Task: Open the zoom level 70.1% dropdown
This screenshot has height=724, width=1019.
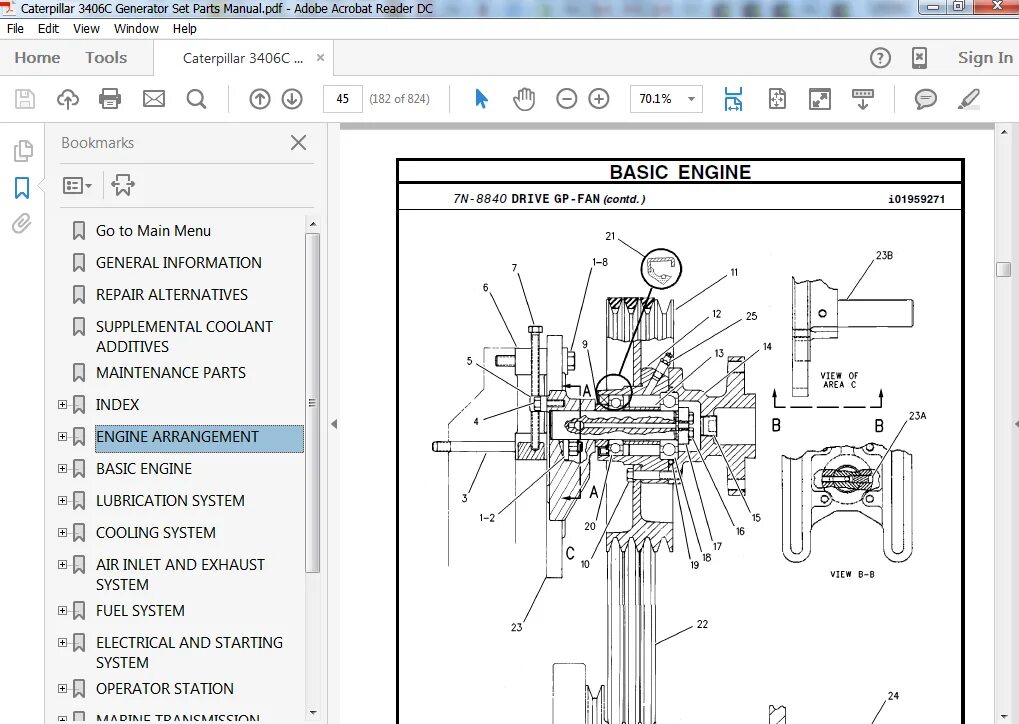Action: point(691,99)
